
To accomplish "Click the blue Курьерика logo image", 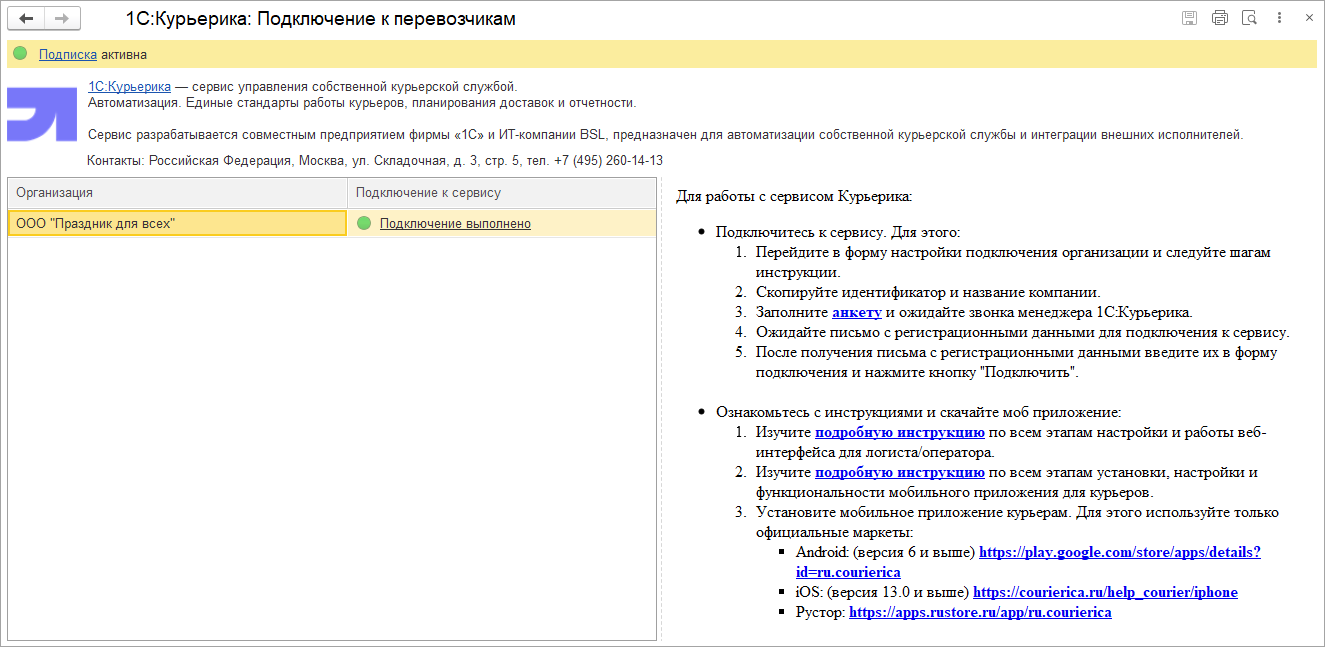I will (x=42, y=114).
